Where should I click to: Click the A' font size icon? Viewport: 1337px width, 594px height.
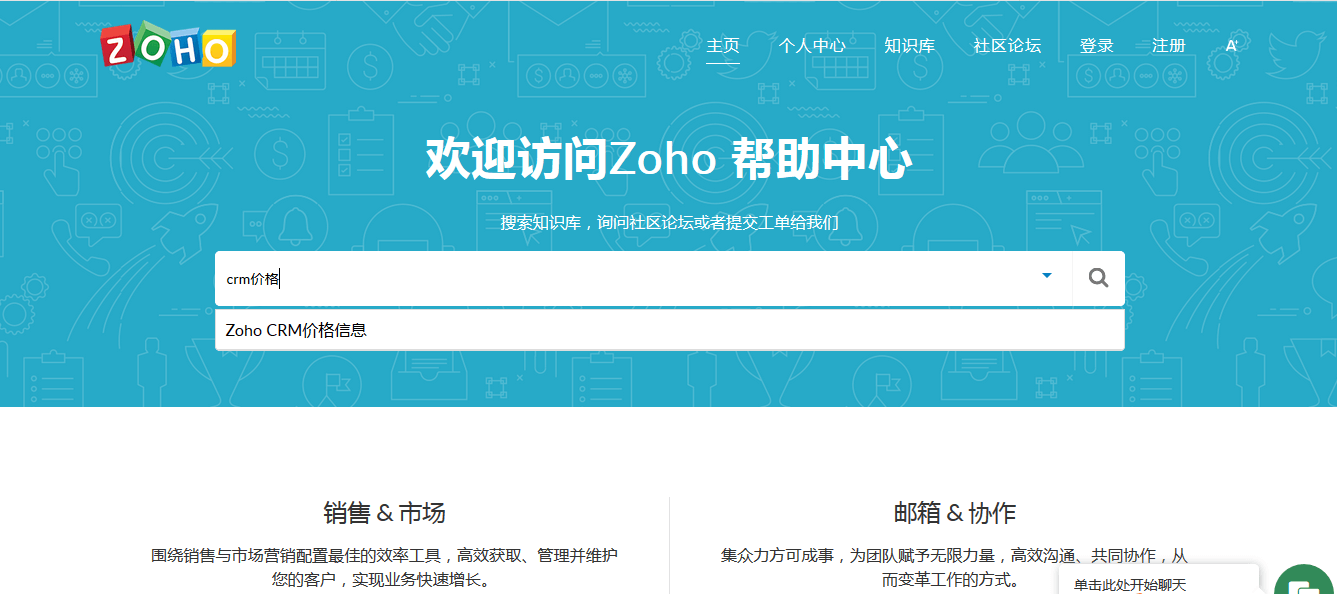click(x=1232, y=46)
